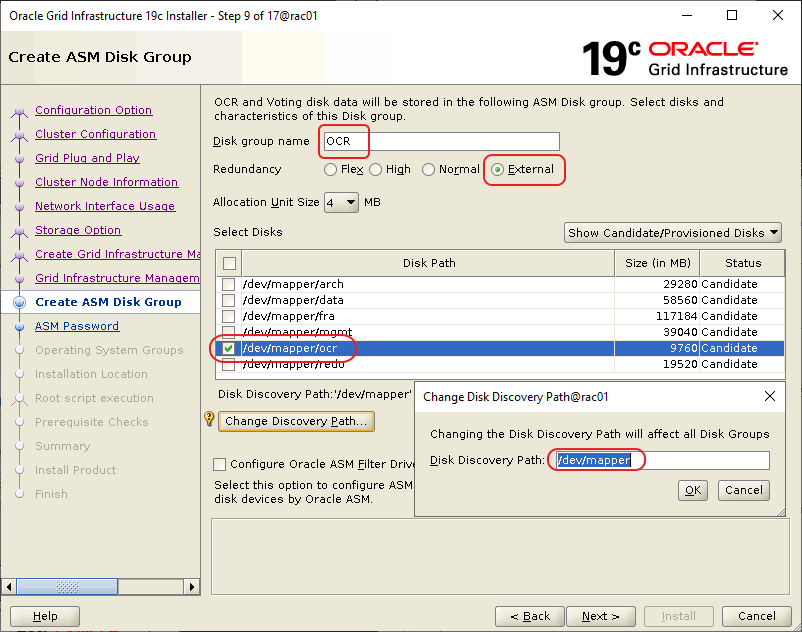Uncheck the /dev/mapper/ocr disk checkbox
The width and height of the screenshot is (802, 632).
pyautogui.click(x=229, y=348)
